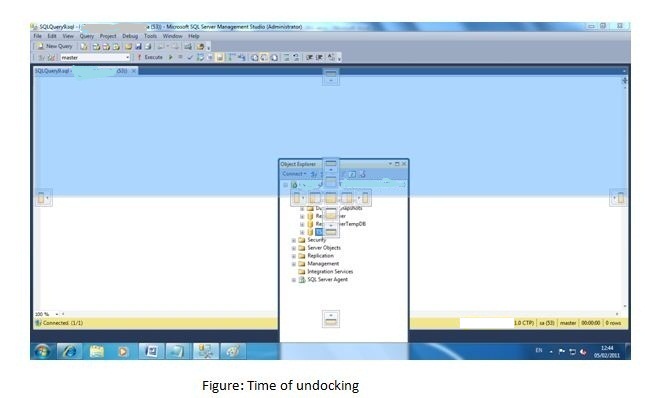Image resolution: width=645 pixels, height=398 pixels.
Task: Close the SQLQuery8.sql tab
Action: click(134, 71)
